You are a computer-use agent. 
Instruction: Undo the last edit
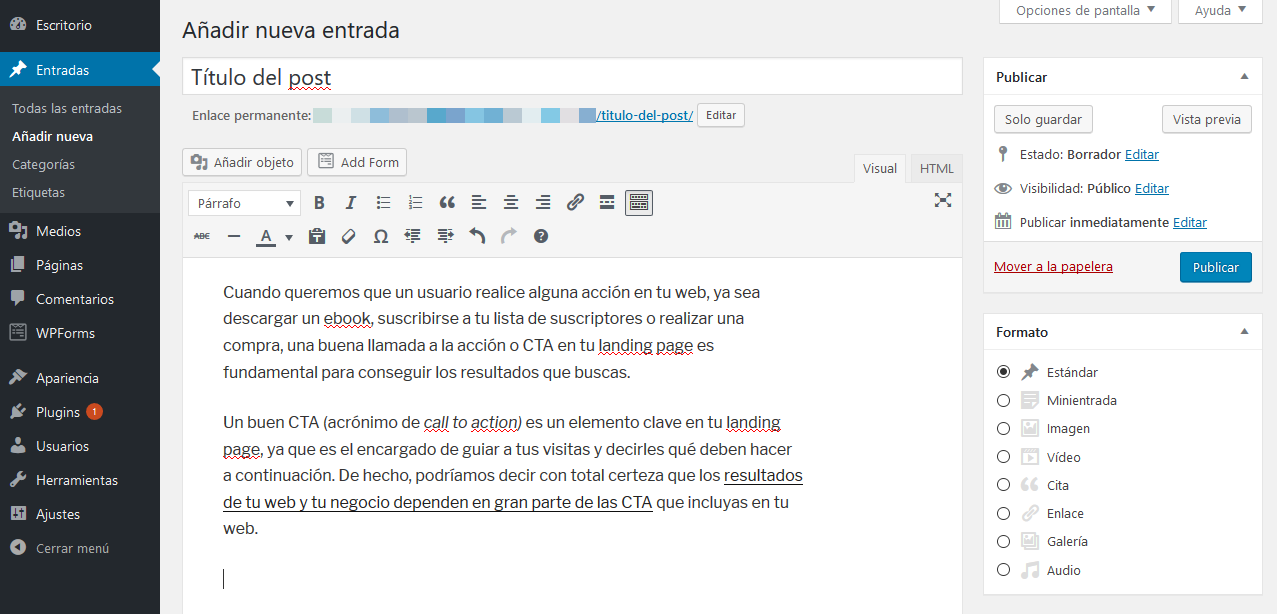(477, 236)
